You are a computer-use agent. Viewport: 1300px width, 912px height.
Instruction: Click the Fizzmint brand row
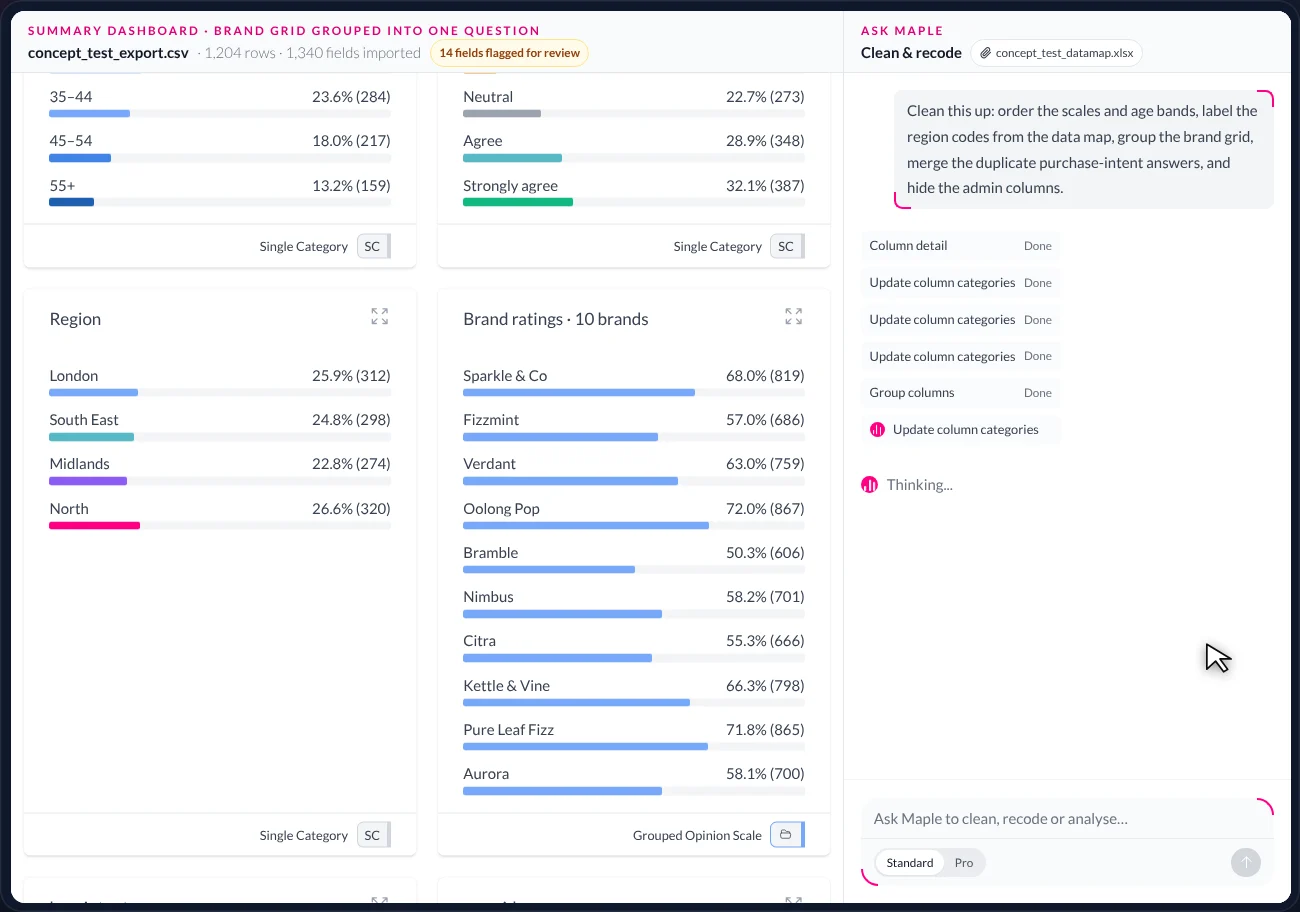click(x=634, y=427)
